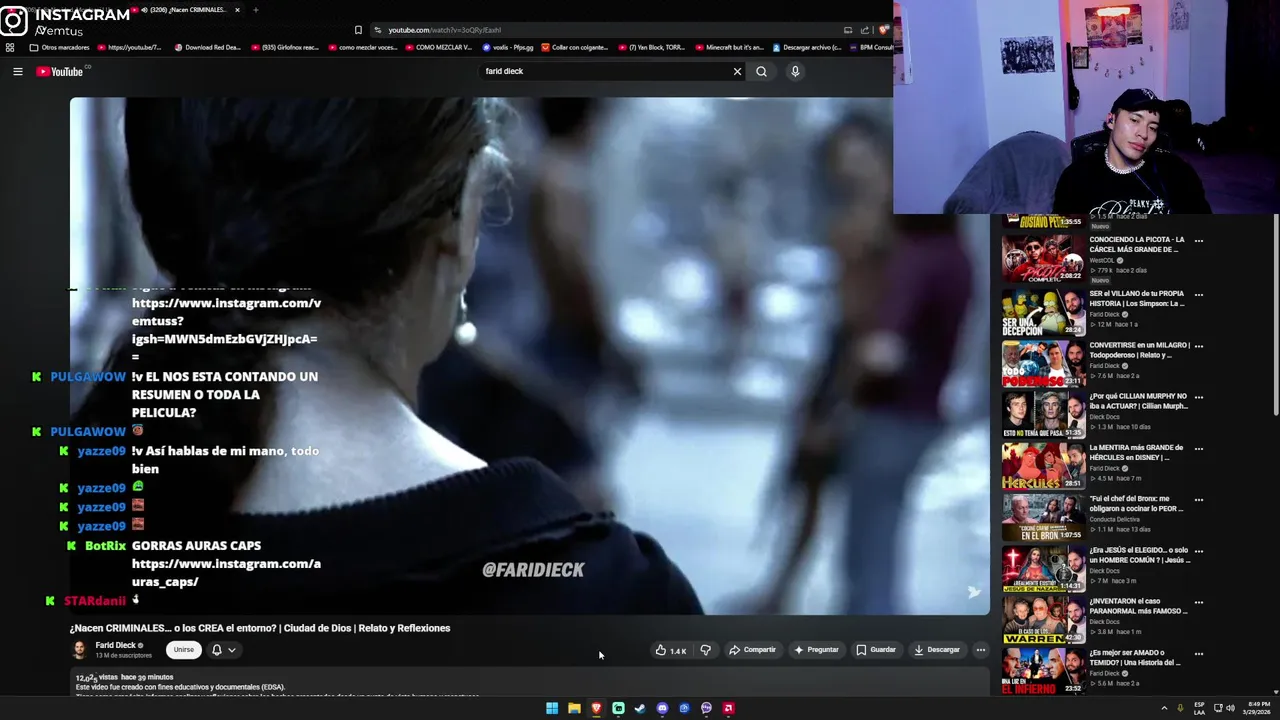Bookmark this page from the address bar
1280x720 pixels.
pyautogui.click(x=358, y=30)
